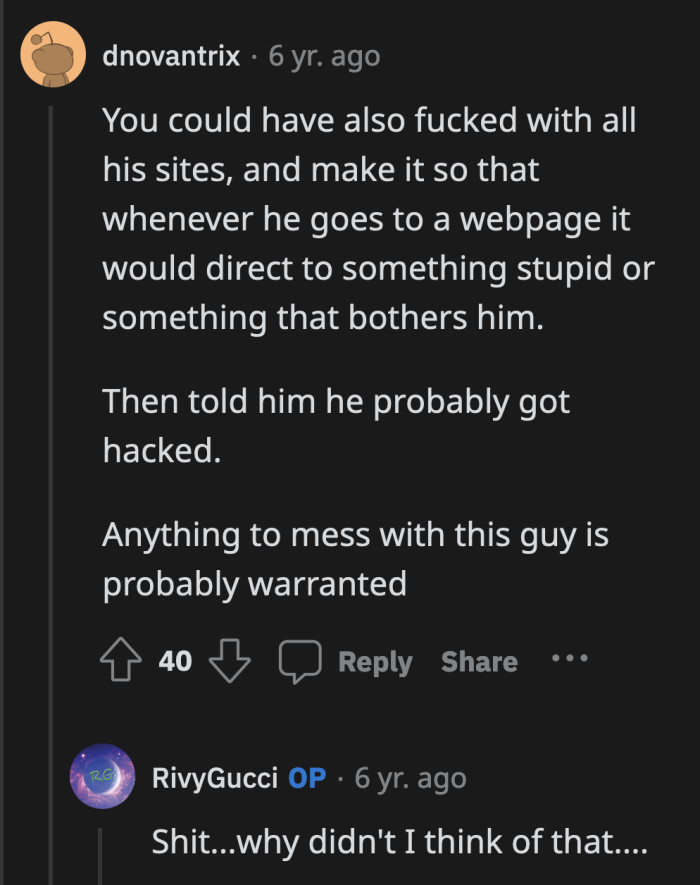
Task: Click RivyGucci's galaxy profile avatar
Action: pos(102,776)
